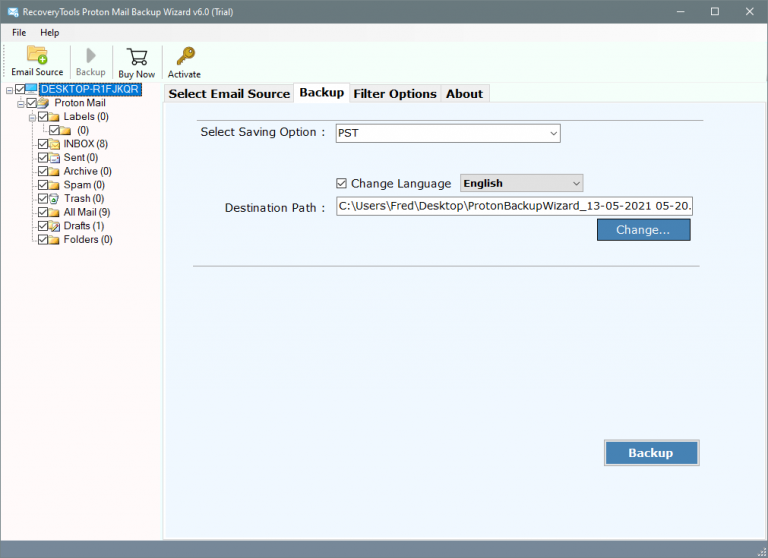Collapse the DESKTOP-R1FJKQR tree node
The height and width of the screenshot is (558, 768).
[x=9, y=90]
